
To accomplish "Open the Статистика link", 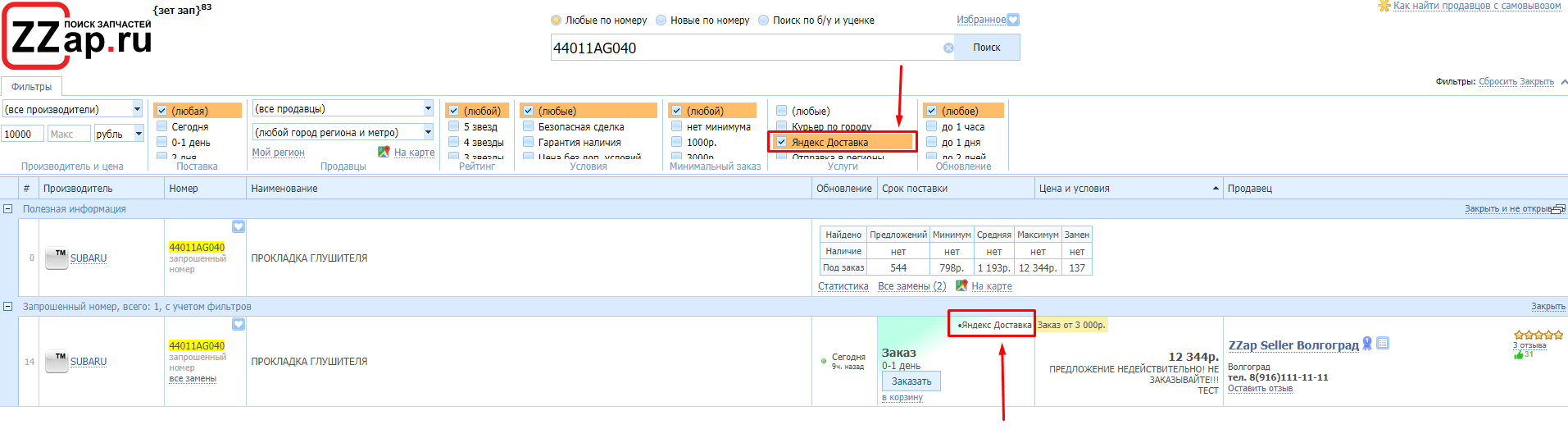I will 843,286.
